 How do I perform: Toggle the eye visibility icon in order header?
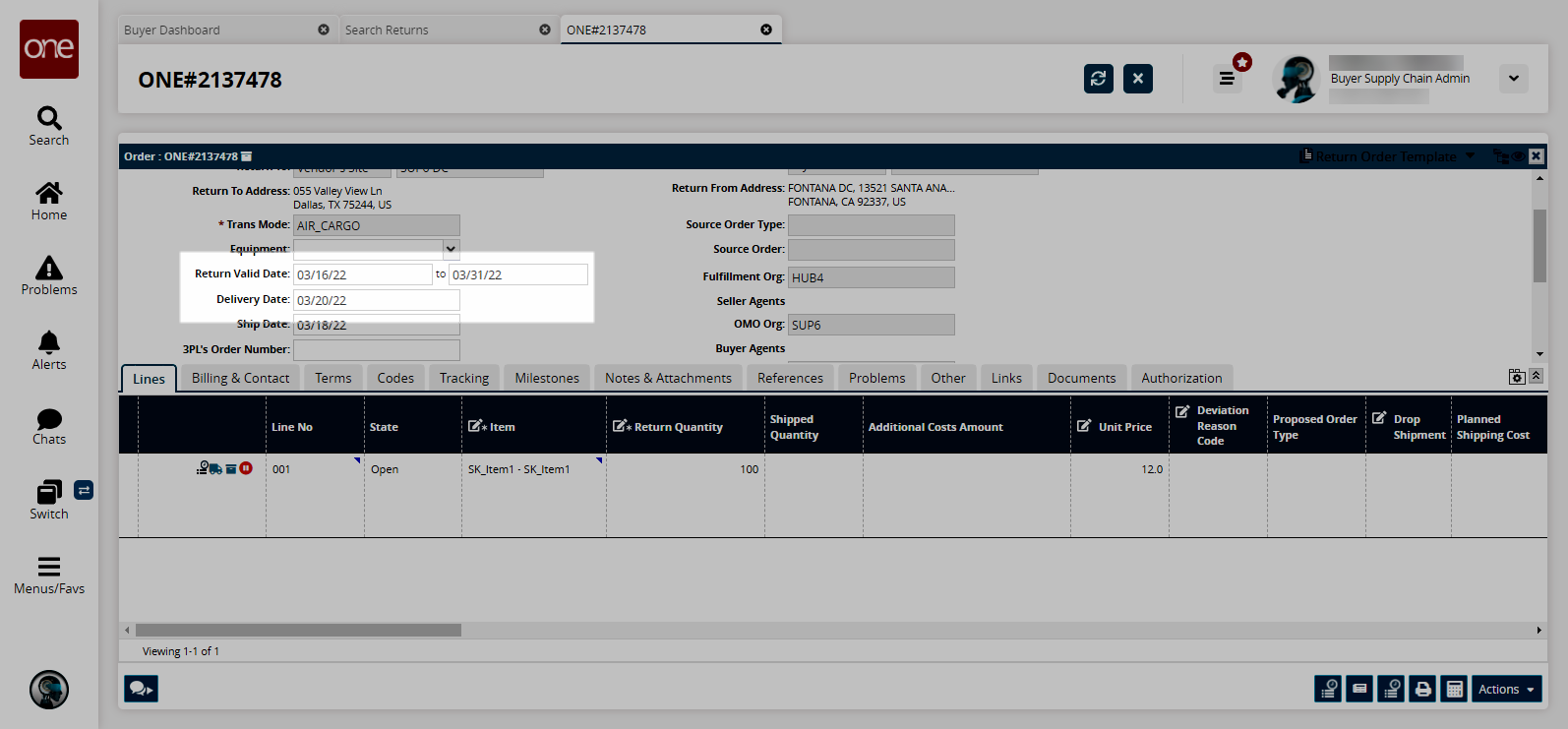tap(1518, 156)
